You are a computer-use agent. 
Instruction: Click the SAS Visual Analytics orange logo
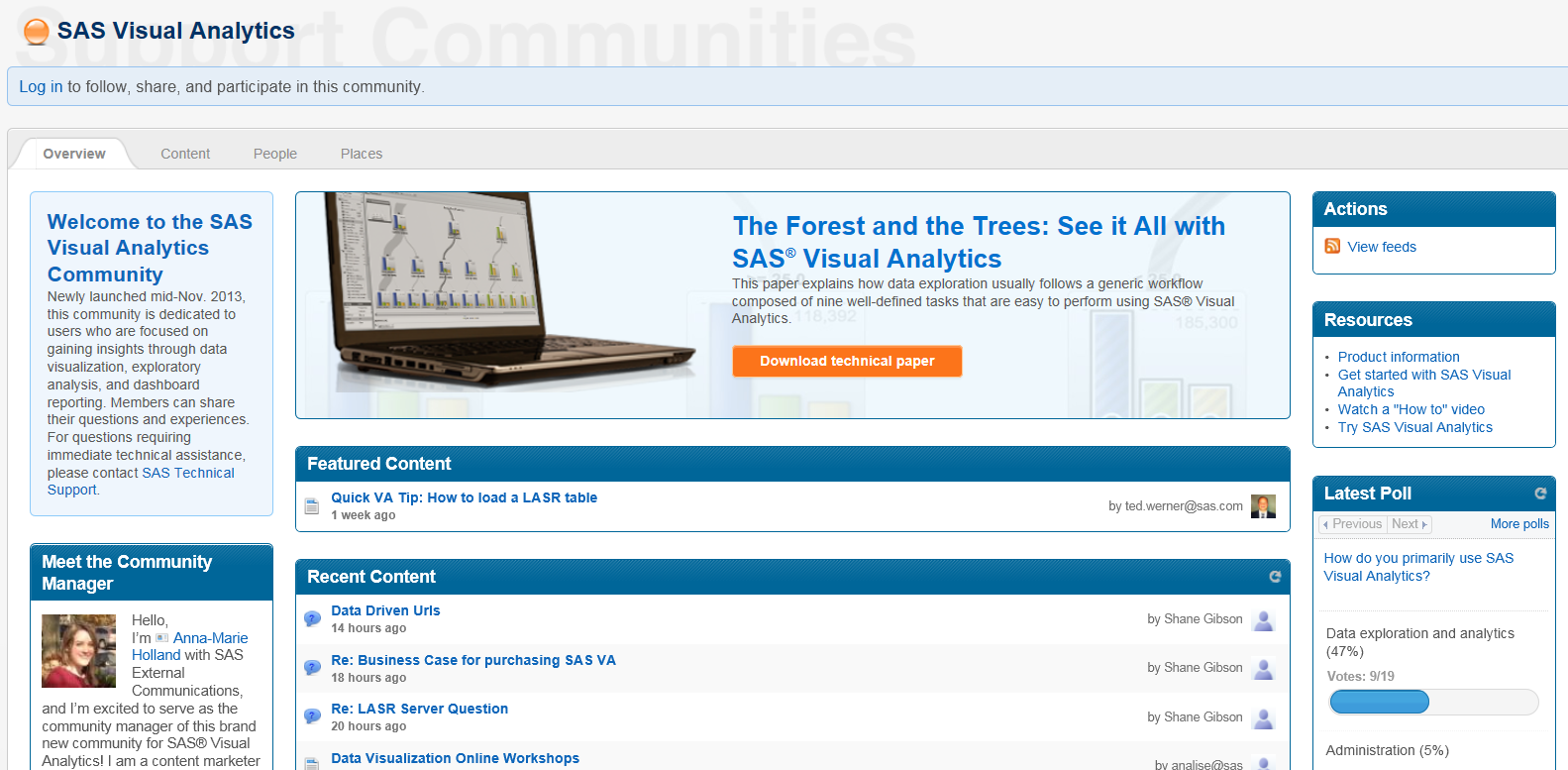pos(36,32)
